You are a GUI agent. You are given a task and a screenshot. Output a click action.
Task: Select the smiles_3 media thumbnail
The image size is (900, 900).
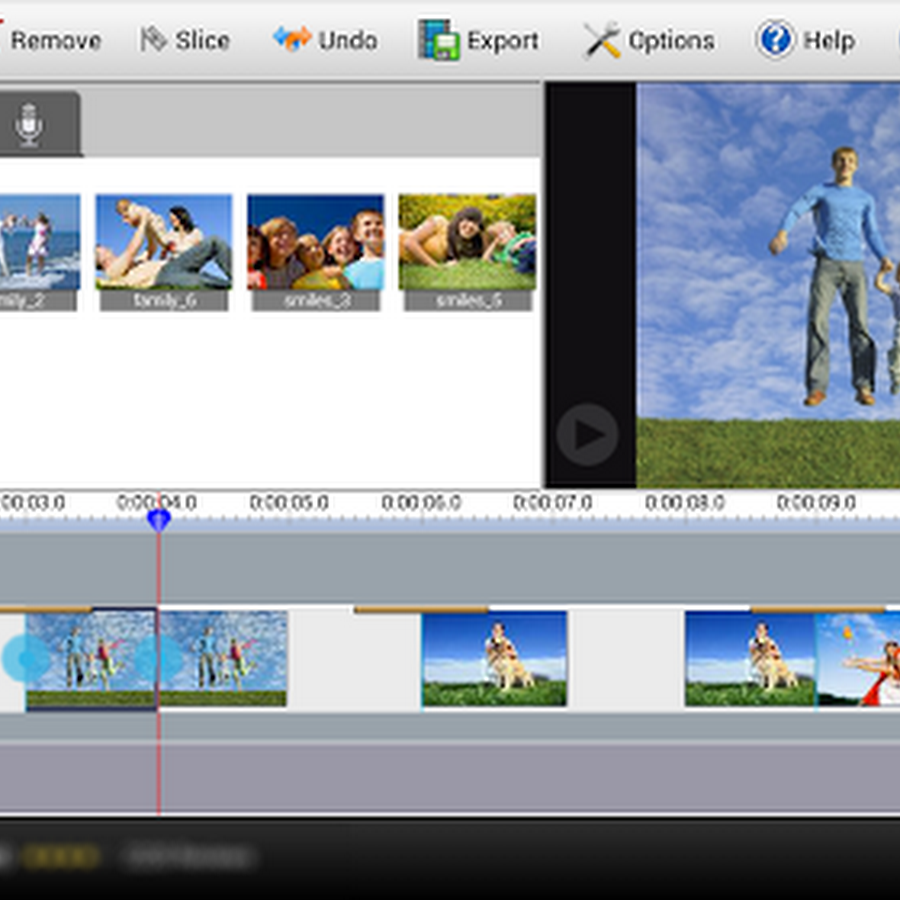point(315,243)
